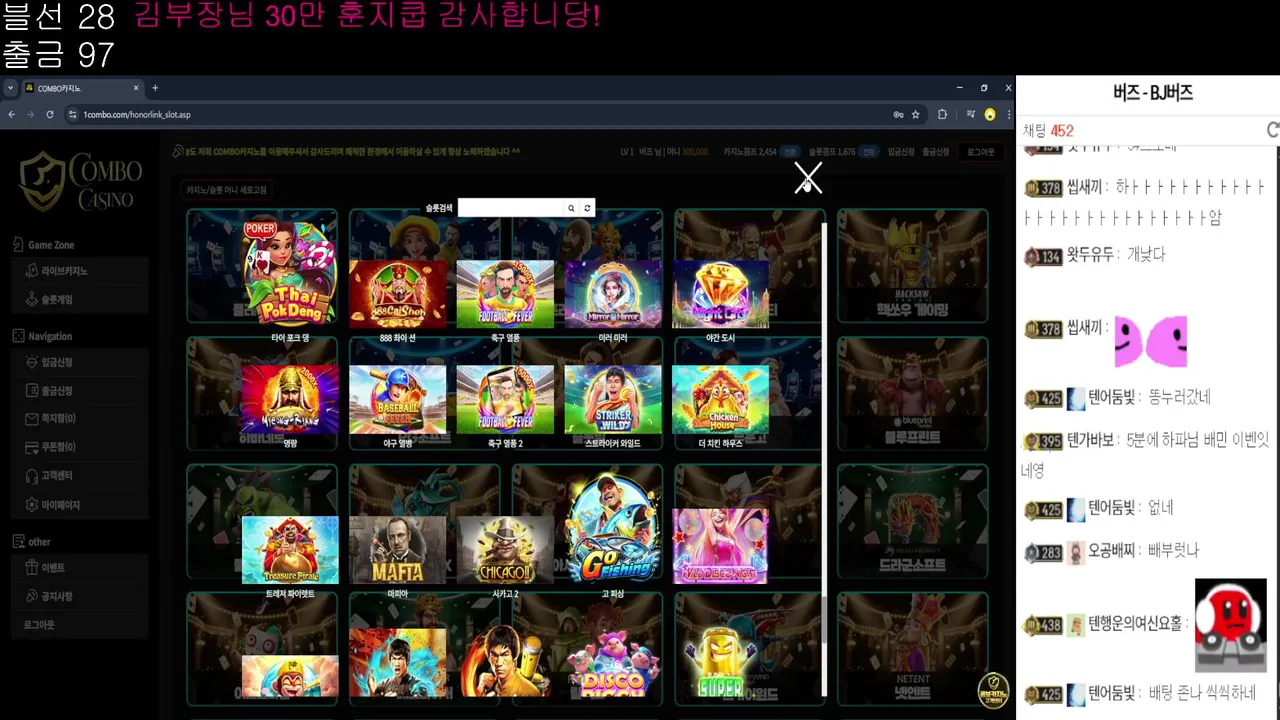Viewport: 1280px width, 720px height.
Task: Close the slot game popup with the X
Action: (x=808, y=178)
